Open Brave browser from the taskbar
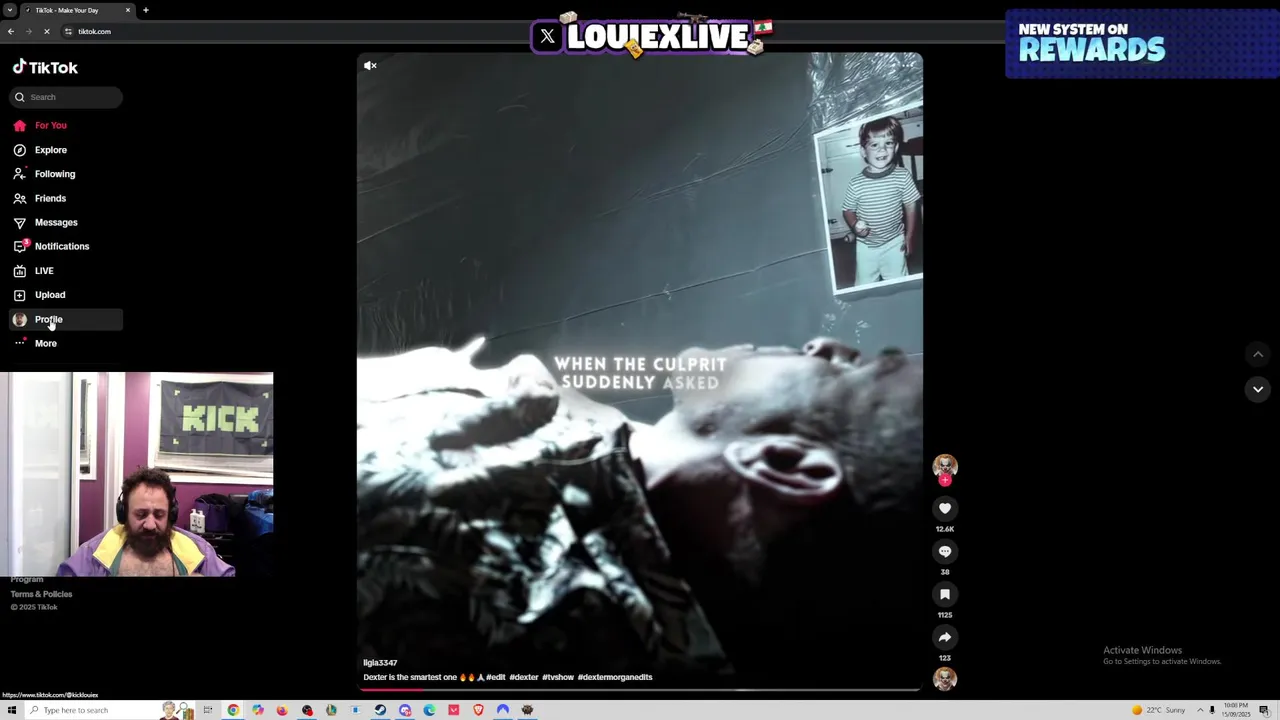Screen dimensions: 1280x720 [478, 710]
